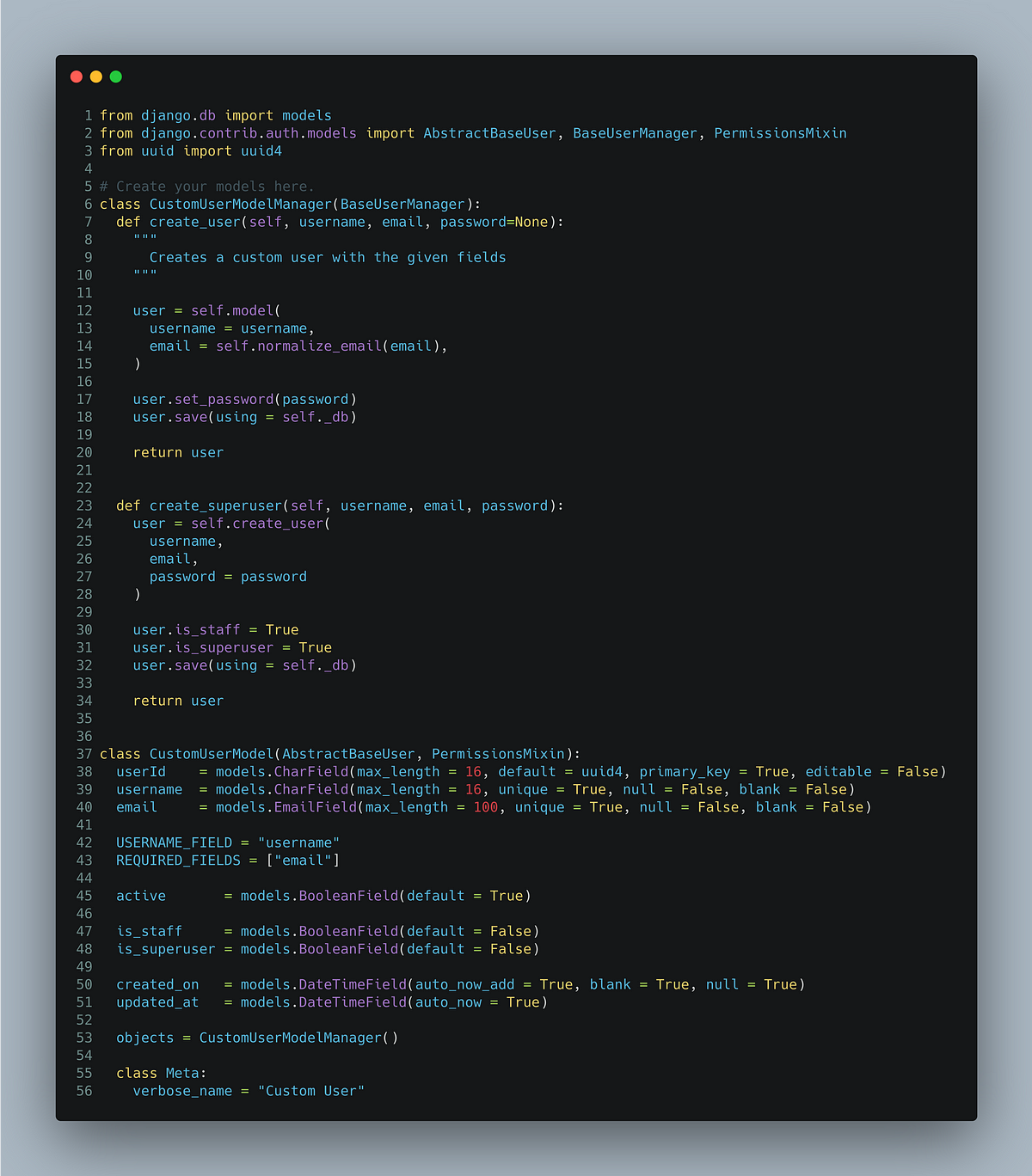Click the red close dot
Image resolution: width=1032 pixels, height=1176 pixels.
tap(77, 77)
